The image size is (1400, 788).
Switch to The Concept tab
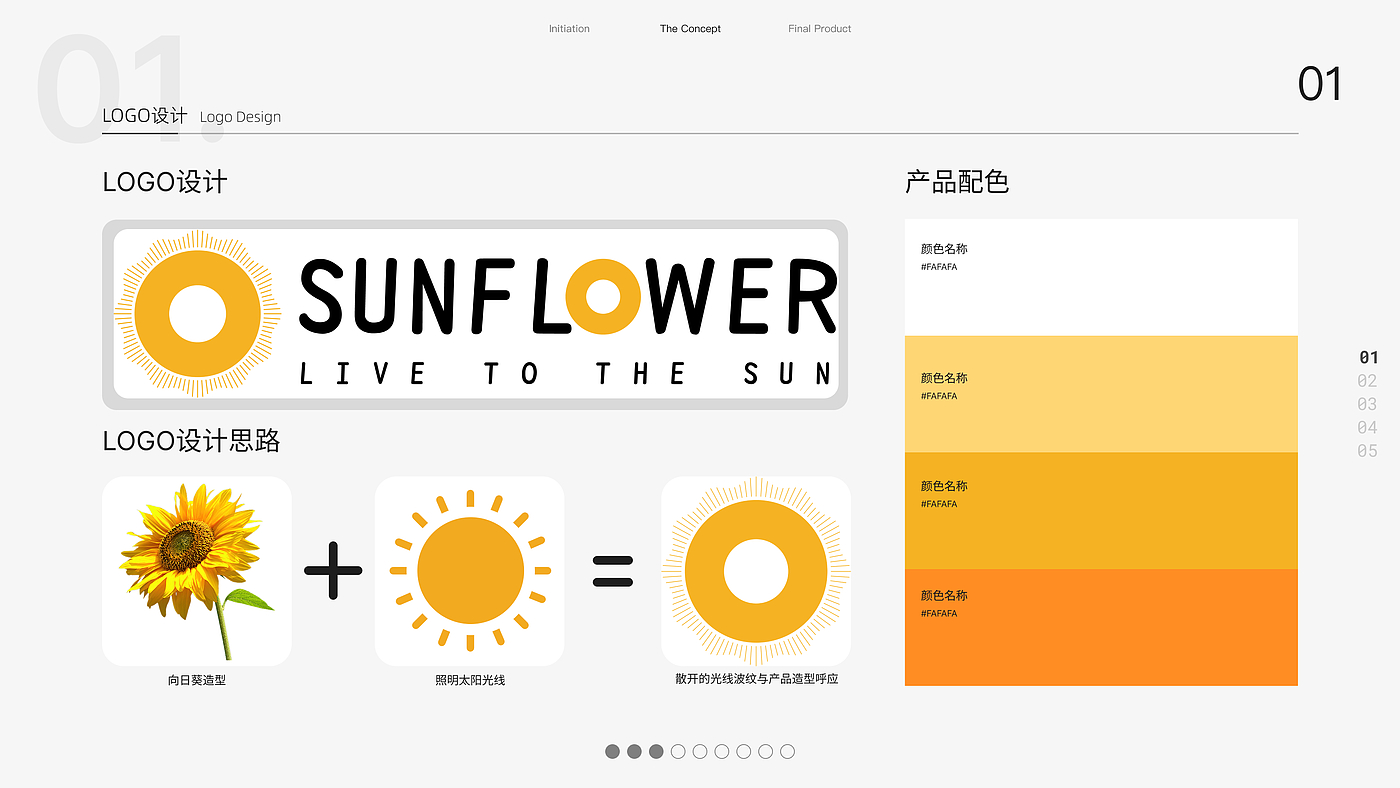690,29
